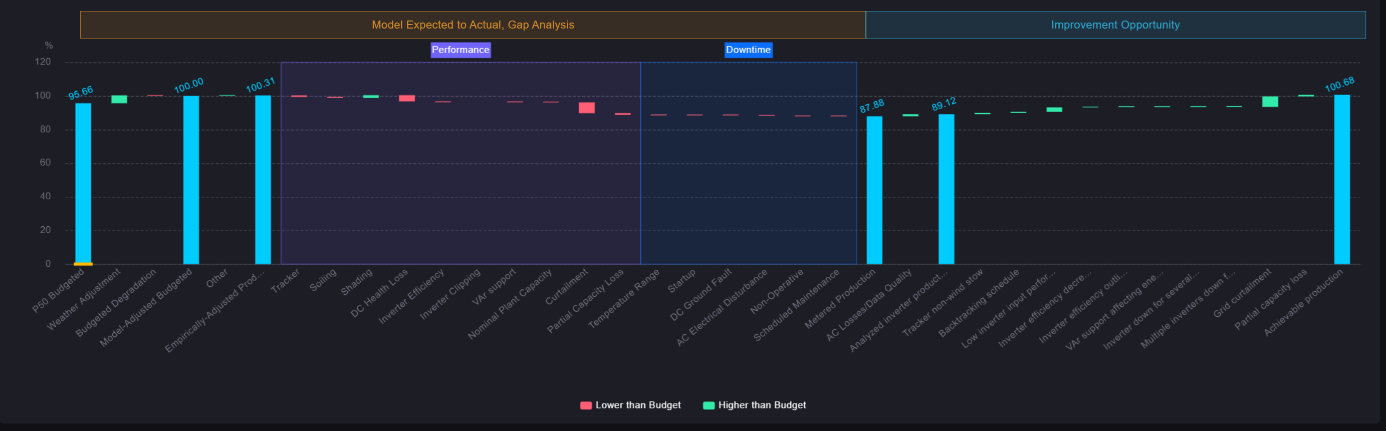Click the 'AC Electrical Disturbance' axis label
Image resolution: width=1386 pixels, height=431 pixels.
(724, 306)
